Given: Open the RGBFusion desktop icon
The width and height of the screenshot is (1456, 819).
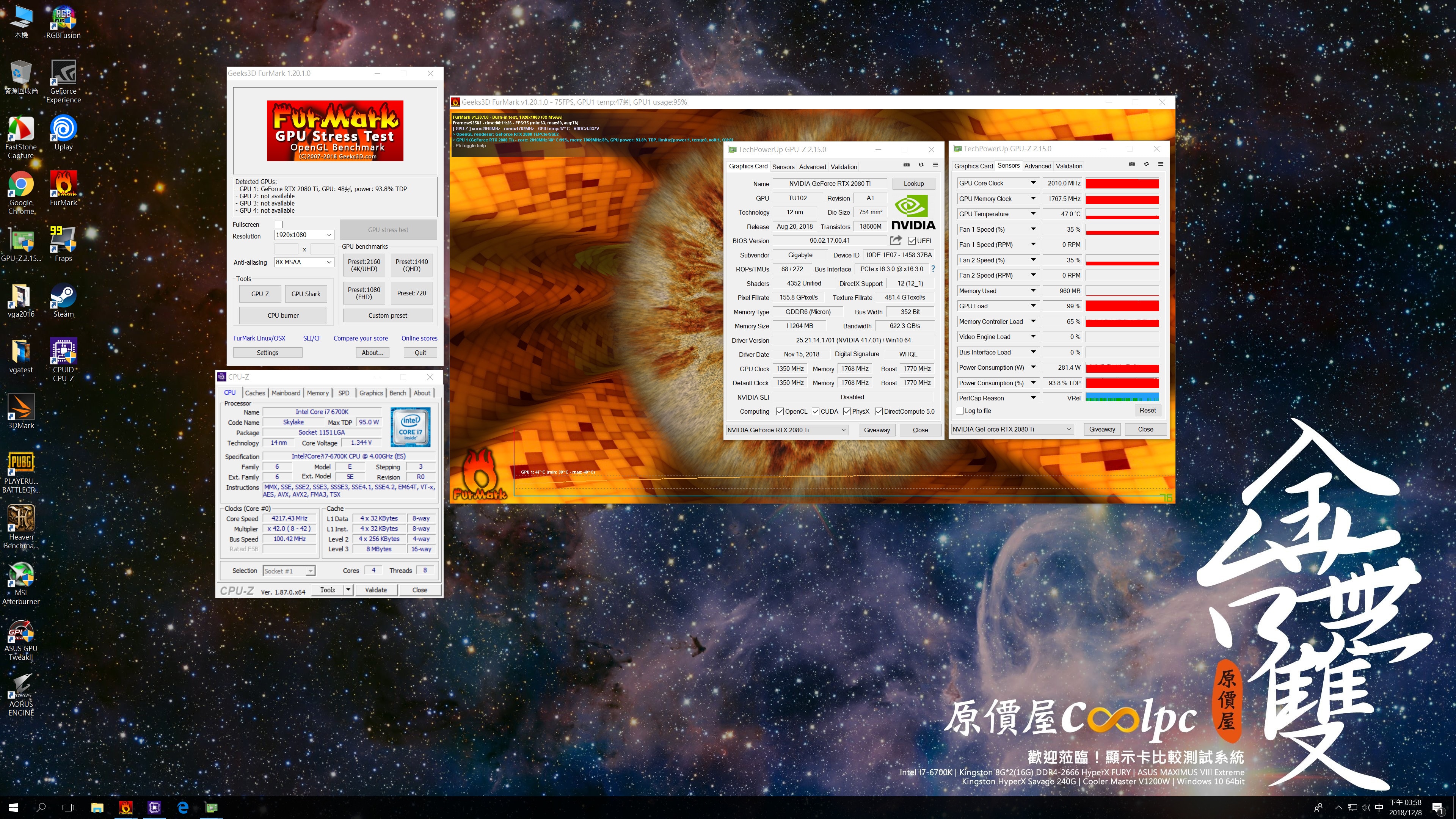Looking at the screenshot, I should coord(63,22).
